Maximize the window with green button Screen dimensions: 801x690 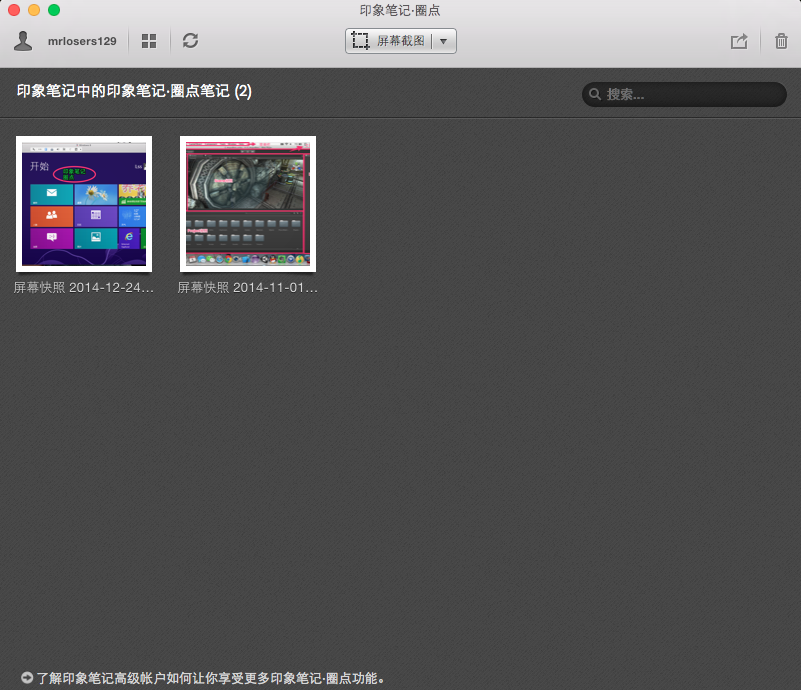[x=54, y=10]
